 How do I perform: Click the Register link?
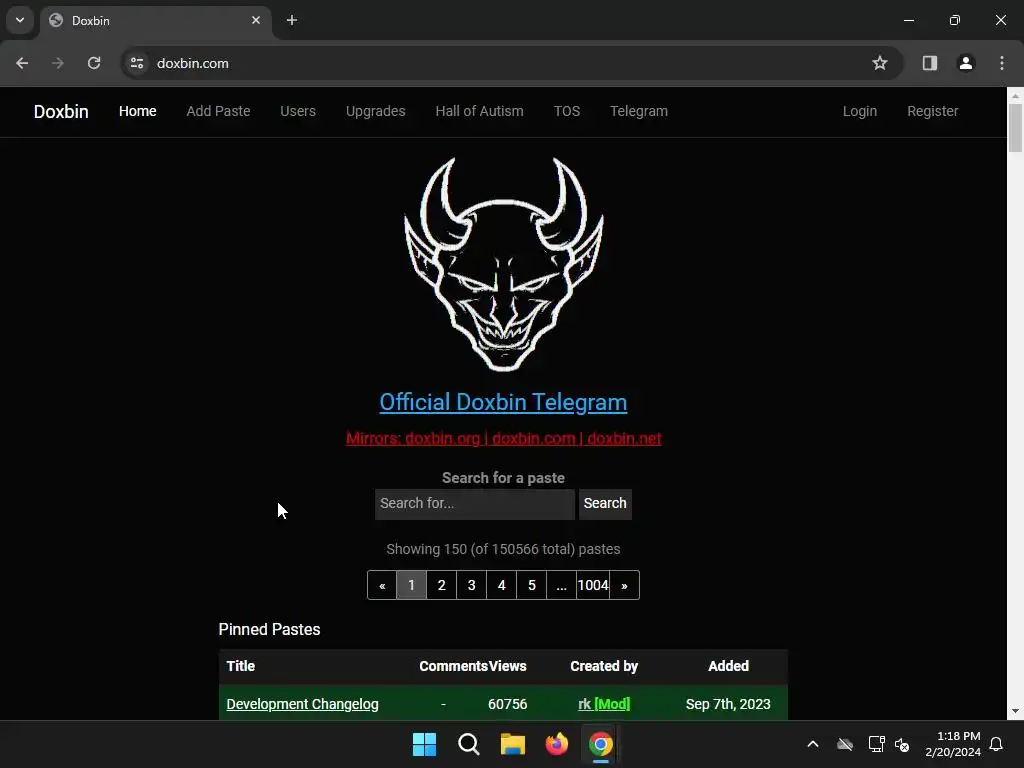(933, 111)
